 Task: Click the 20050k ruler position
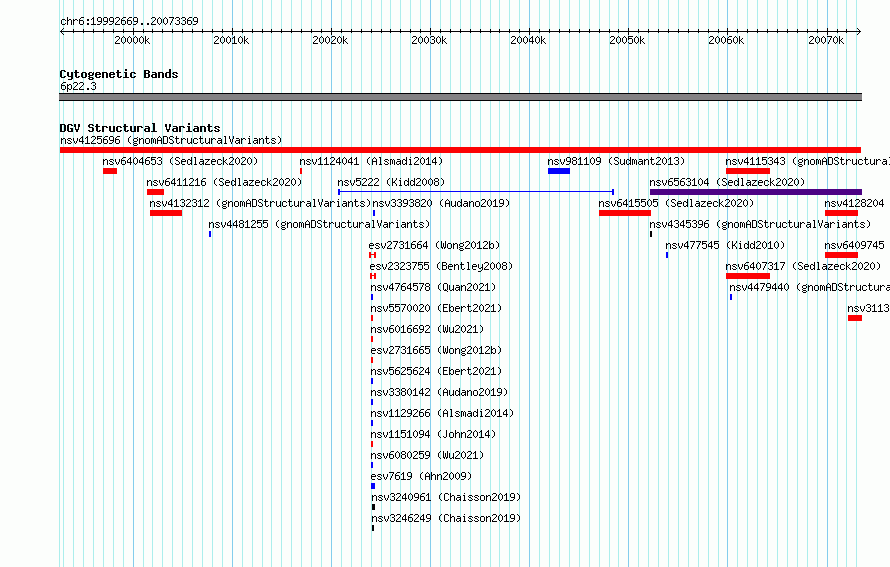(627, 40)
